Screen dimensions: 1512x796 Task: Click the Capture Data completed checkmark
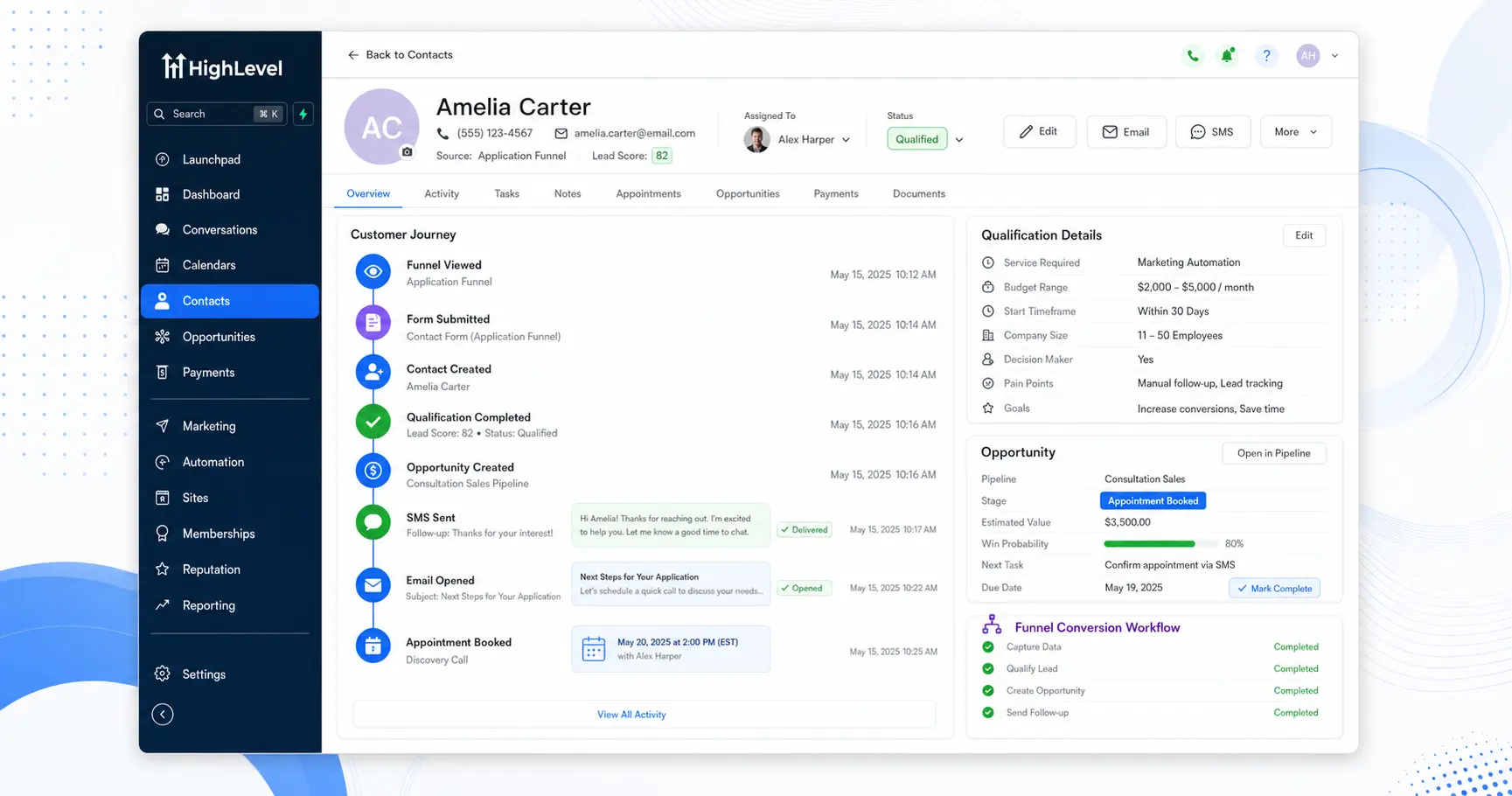(988, 647)
